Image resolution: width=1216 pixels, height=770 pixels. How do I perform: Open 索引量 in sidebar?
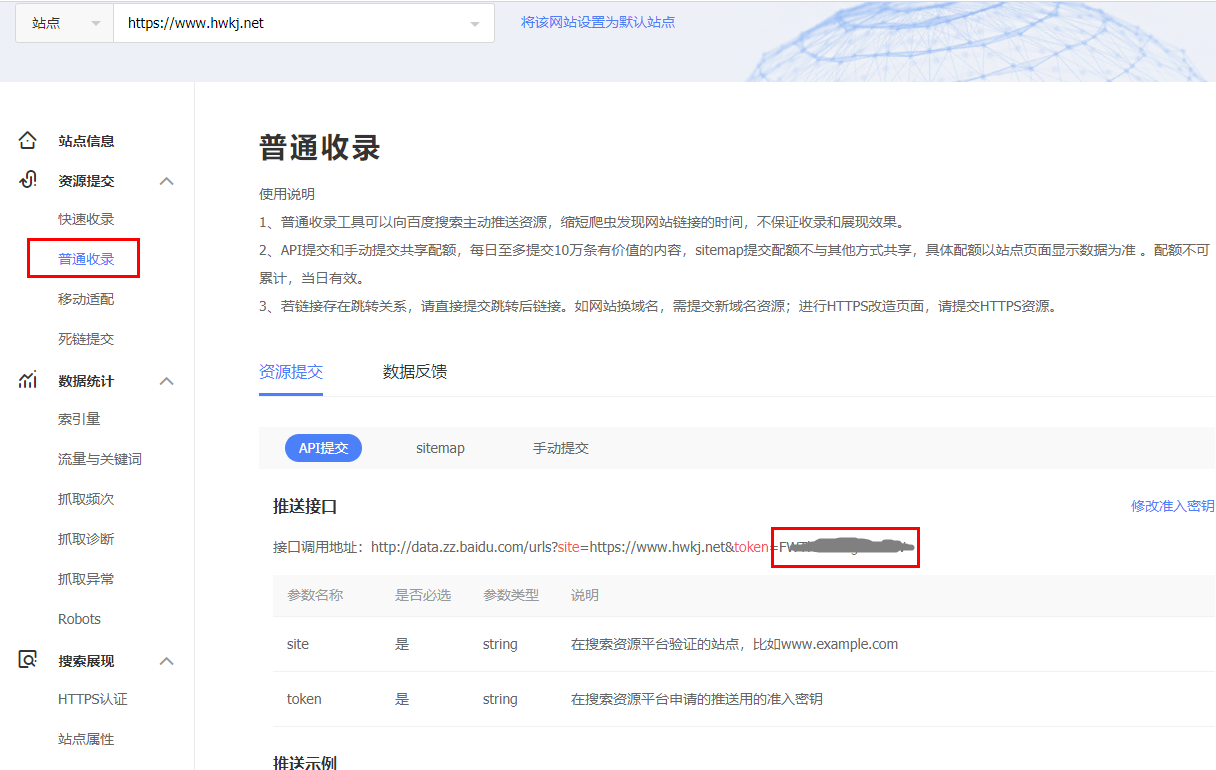[x=79, y=419]
